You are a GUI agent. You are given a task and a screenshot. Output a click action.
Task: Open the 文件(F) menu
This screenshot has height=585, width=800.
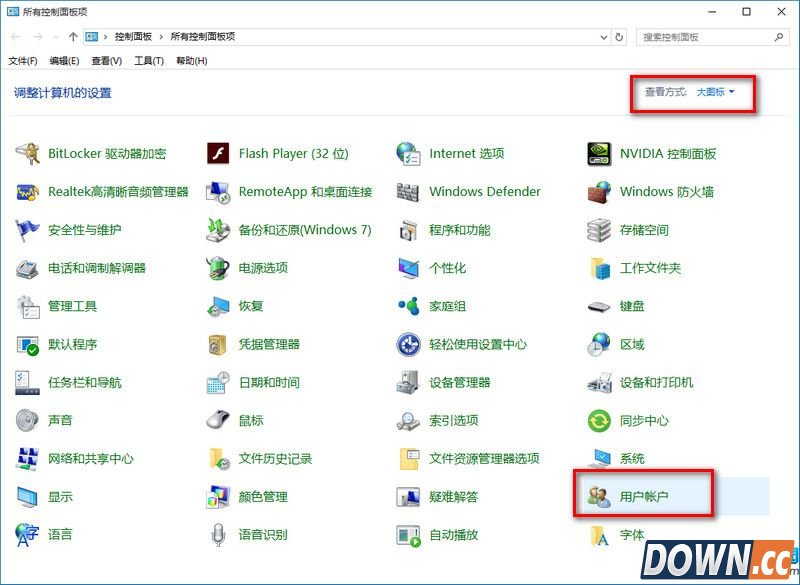pos(22,60)
